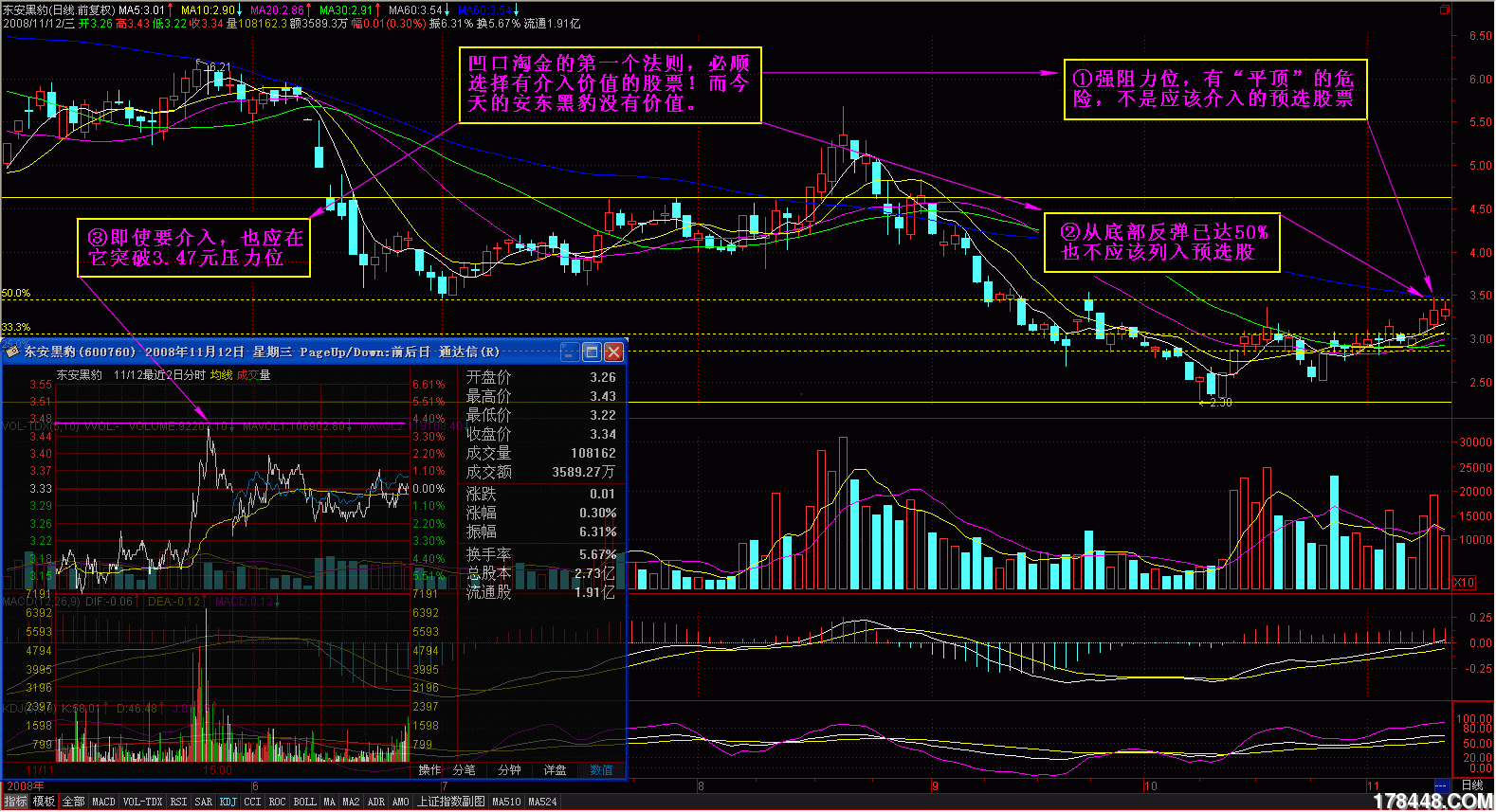Maximize the 东安黑豹 intraday popup window
The image size is (1496, 812).
pyautogui.click(x=592, y=352)
